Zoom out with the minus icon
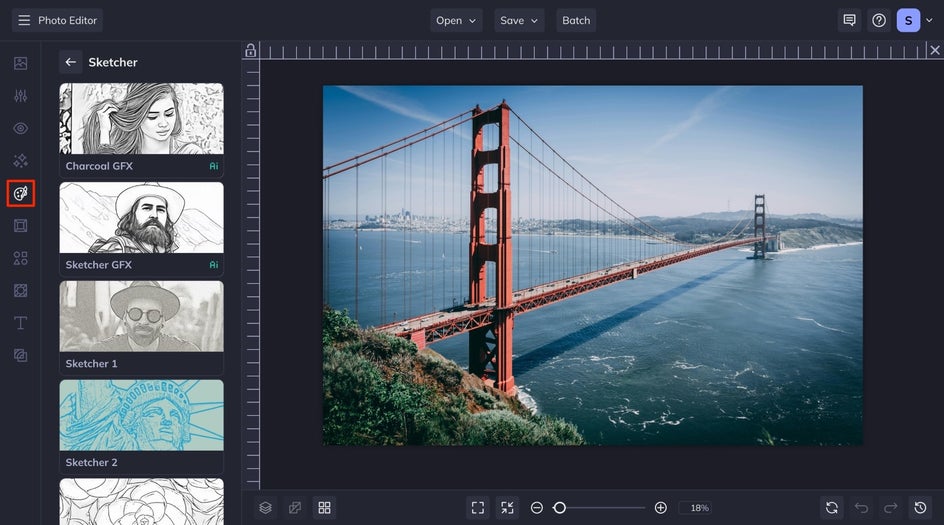Viewport: 944px width, 525px height. pos(536,508)
